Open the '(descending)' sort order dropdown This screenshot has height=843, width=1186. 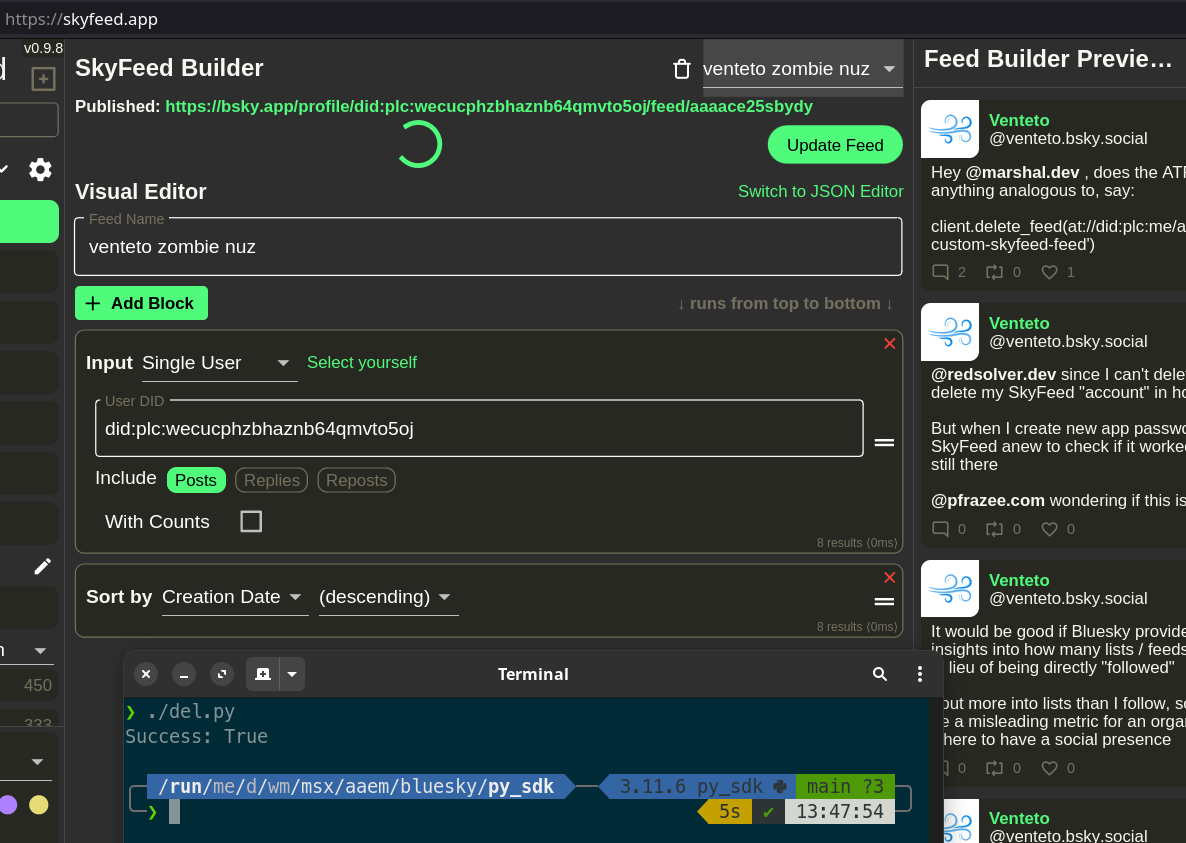point(388,597)
